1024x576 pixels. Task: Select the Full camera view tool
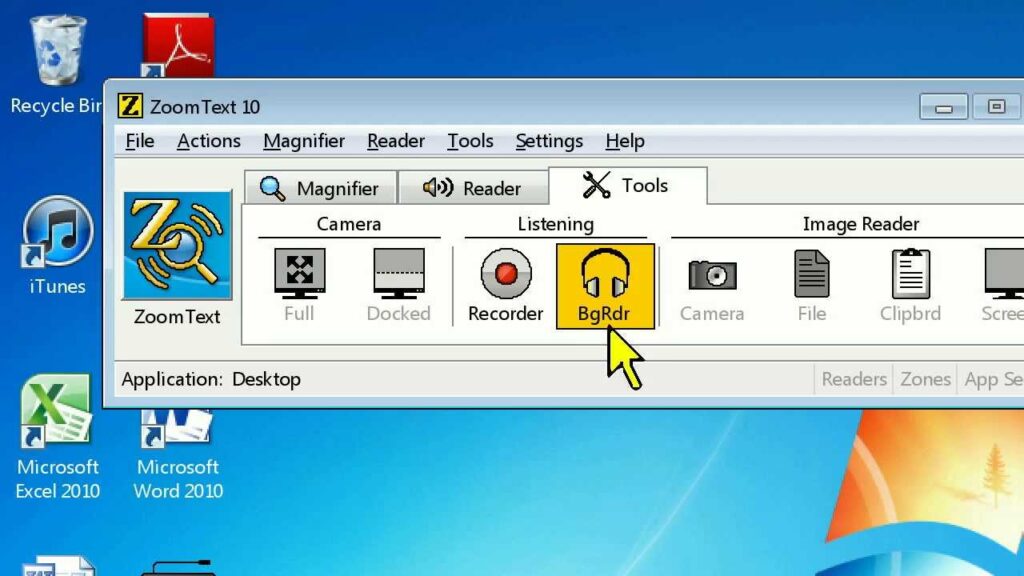click(x=299, y=285)
